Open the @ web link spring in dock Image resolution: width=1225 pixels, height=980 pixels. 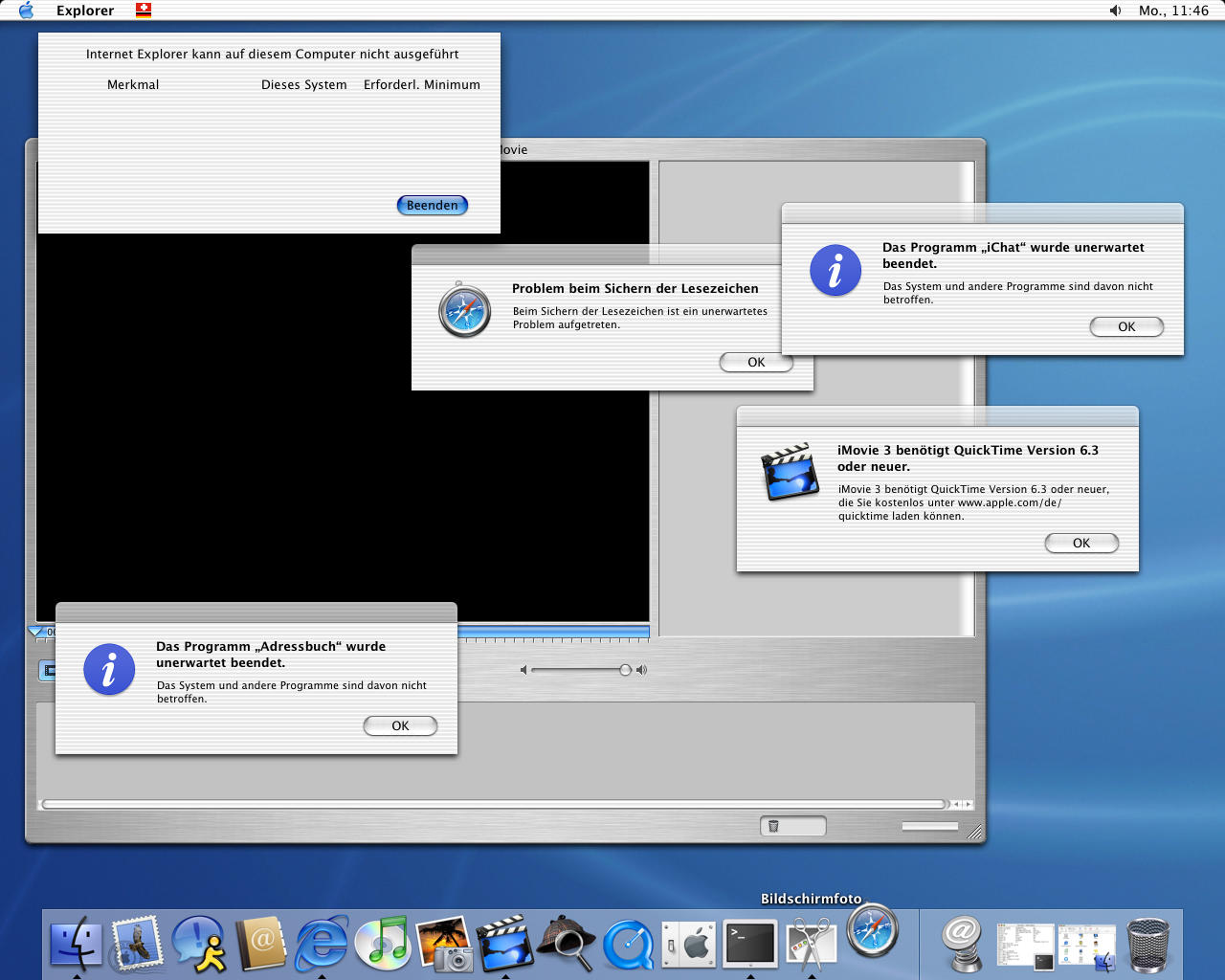point(963,944)
